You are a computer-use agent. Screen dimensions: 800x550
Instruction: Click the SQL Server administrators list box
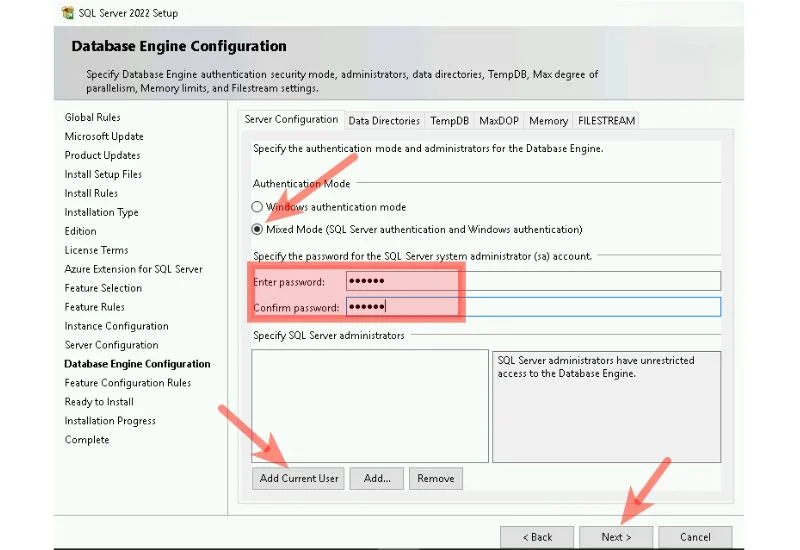coord(369,405)
